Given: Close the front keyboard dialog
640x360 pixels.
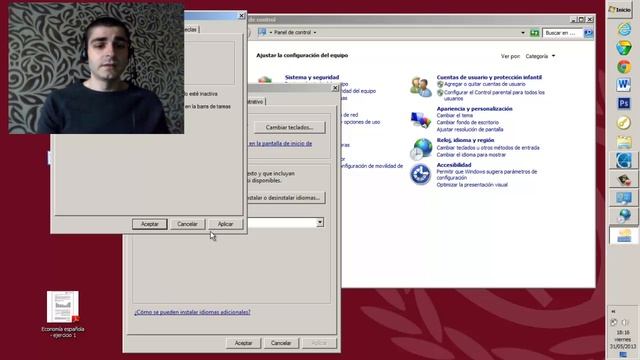Looking at the screenshot, I should click(x=242, y=16).
